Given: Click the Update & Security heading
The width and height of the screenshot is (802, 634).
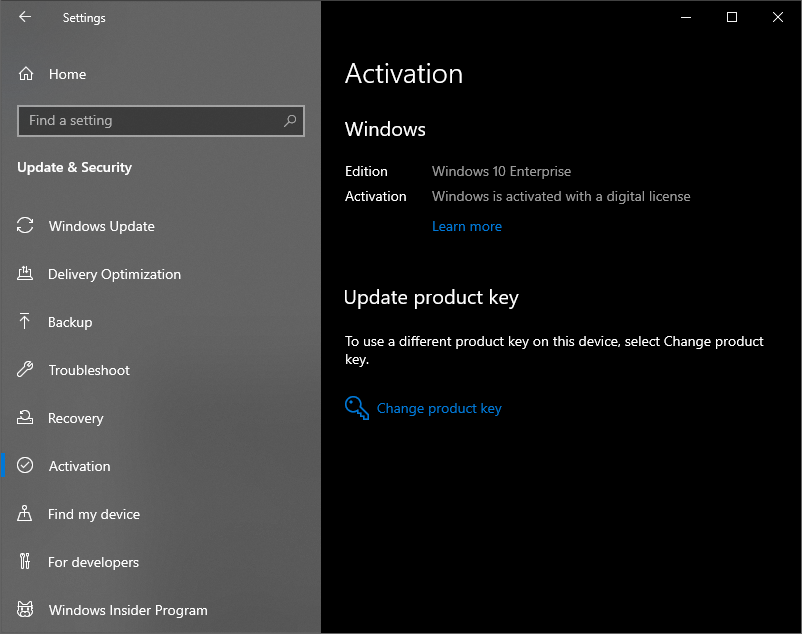Looking at the screenshot, I should point(74,167).
